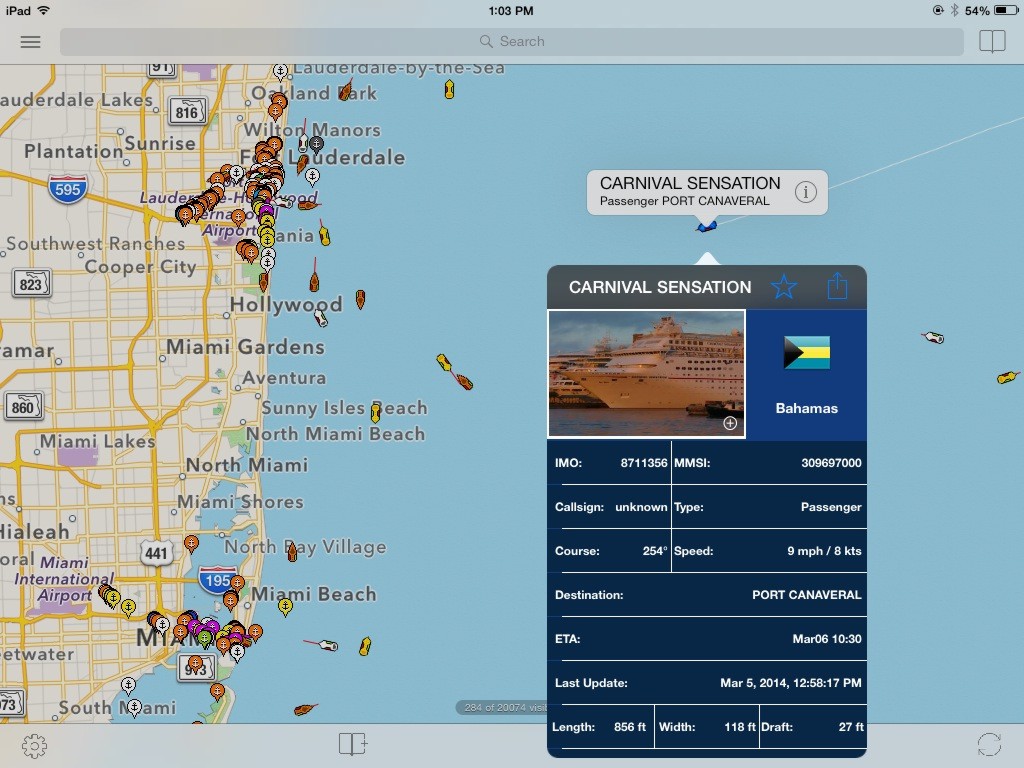
Task: Open the Carnival Sensation ship photo
Action: (x=647, y=374)
